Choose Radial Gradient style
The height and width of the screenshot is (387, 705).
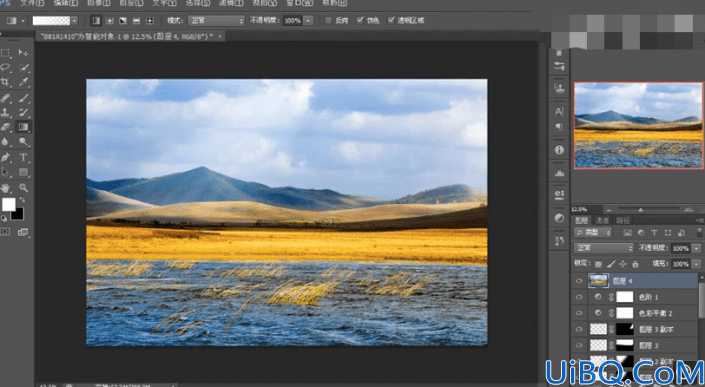109,21
